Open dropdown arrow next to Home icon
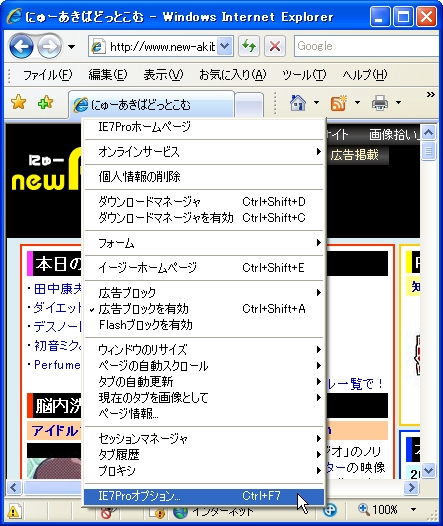The image size is (443, 526). point(316,102)
